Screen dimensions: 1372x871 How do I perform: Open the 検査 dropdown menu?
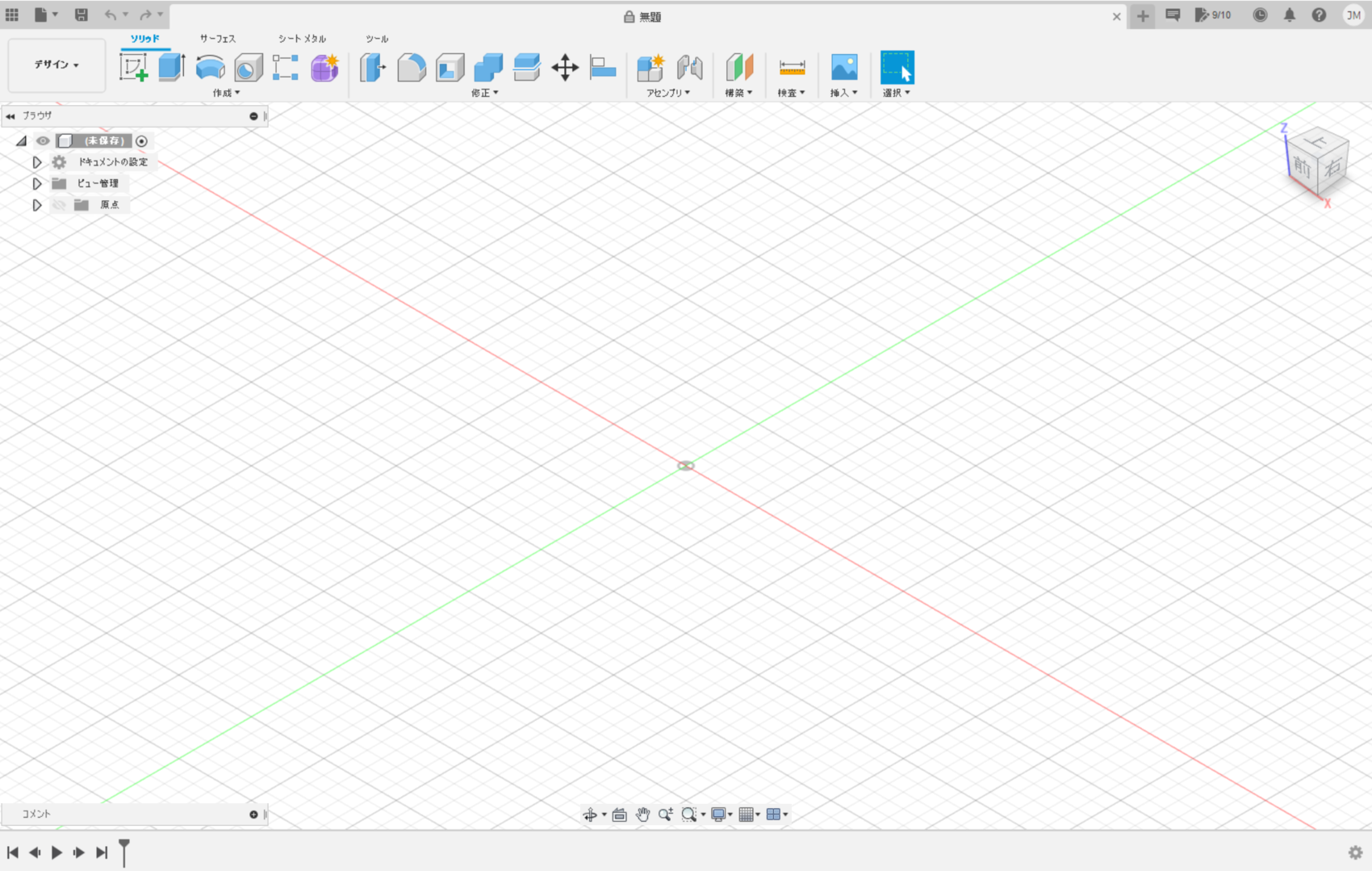pyautogui.click(x=791, y=93)
